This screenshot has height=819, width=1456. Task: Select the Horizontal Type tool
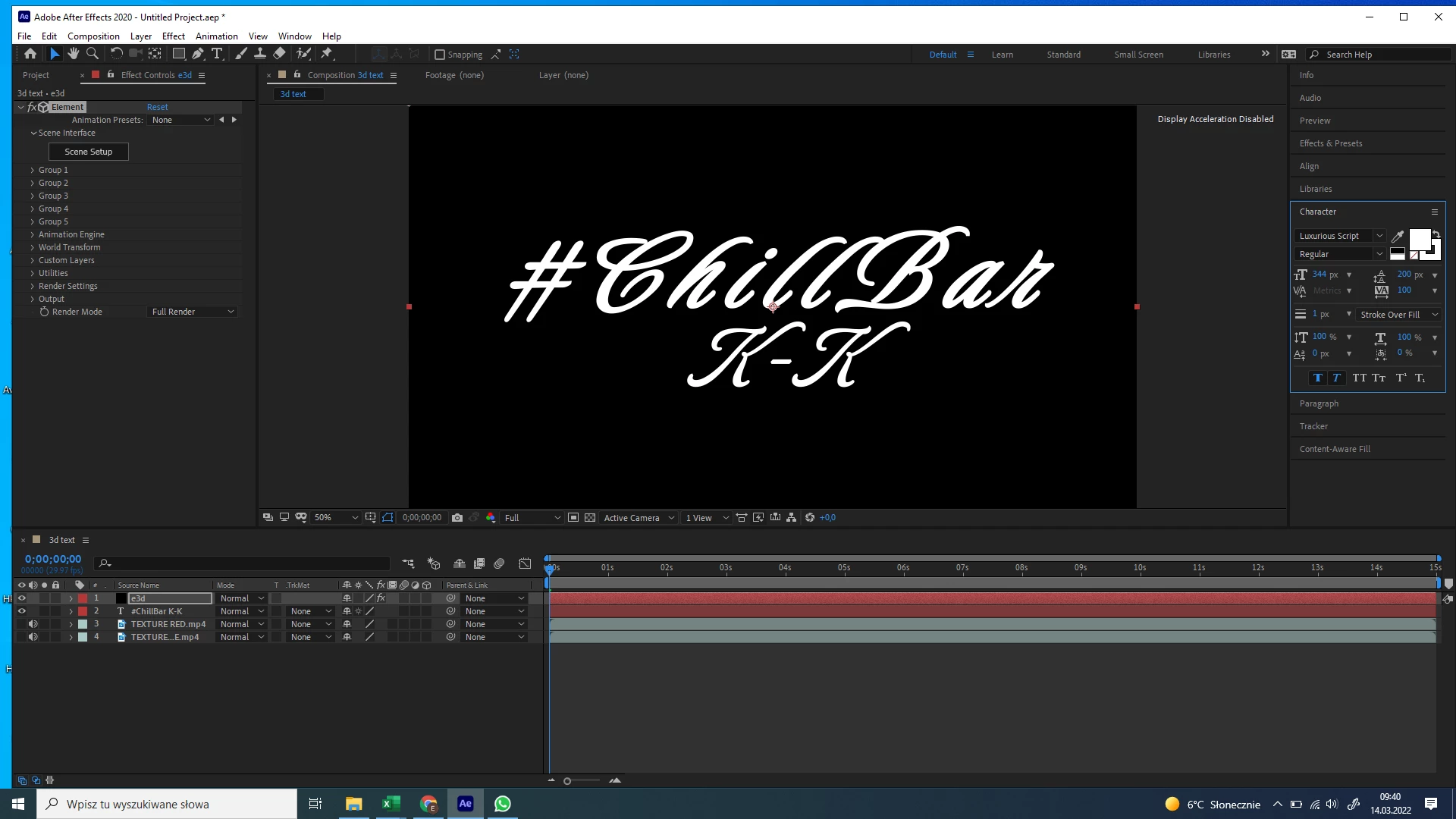click(217, 54)
